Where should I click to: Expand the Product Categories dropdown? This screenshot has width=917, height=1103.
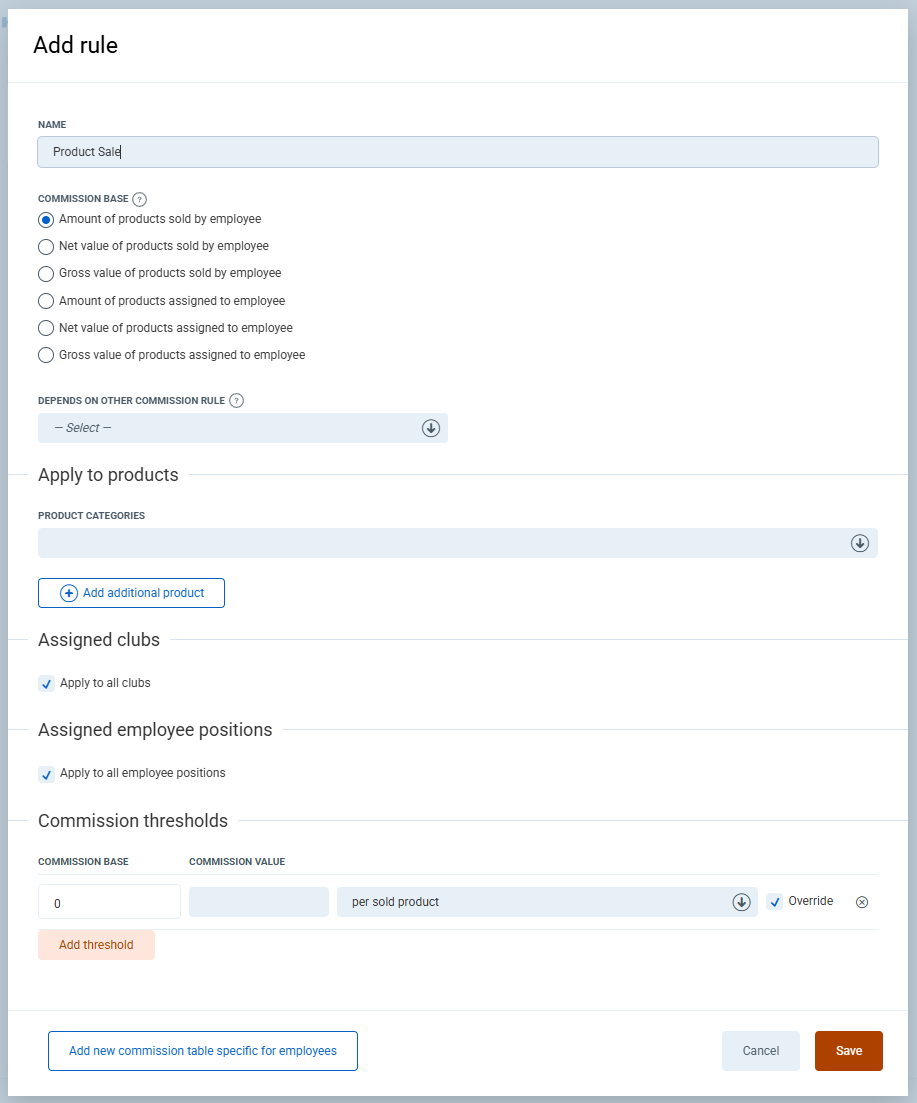point(457,543)
